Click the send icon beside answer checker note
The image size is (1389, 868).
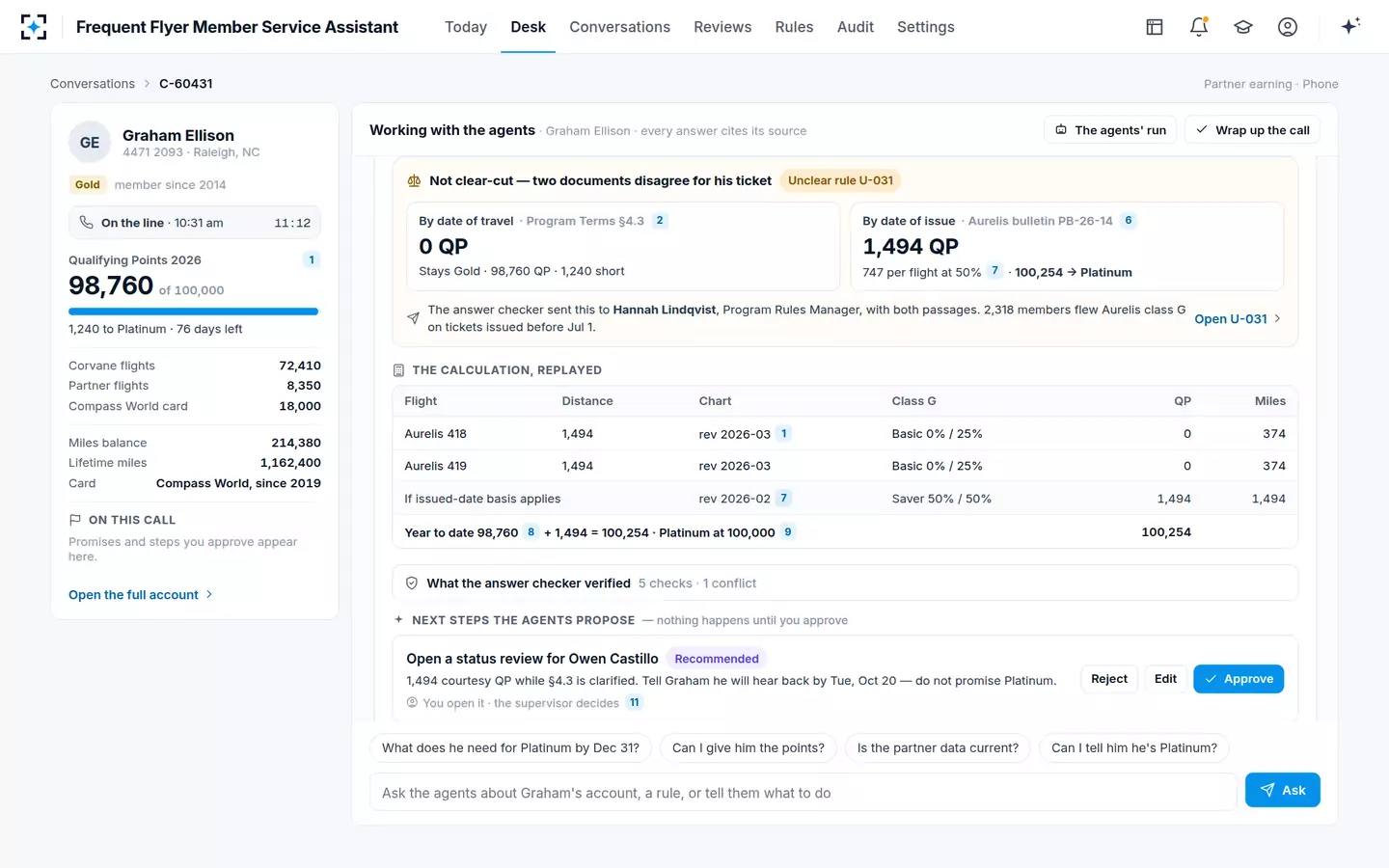pos(413,318)
